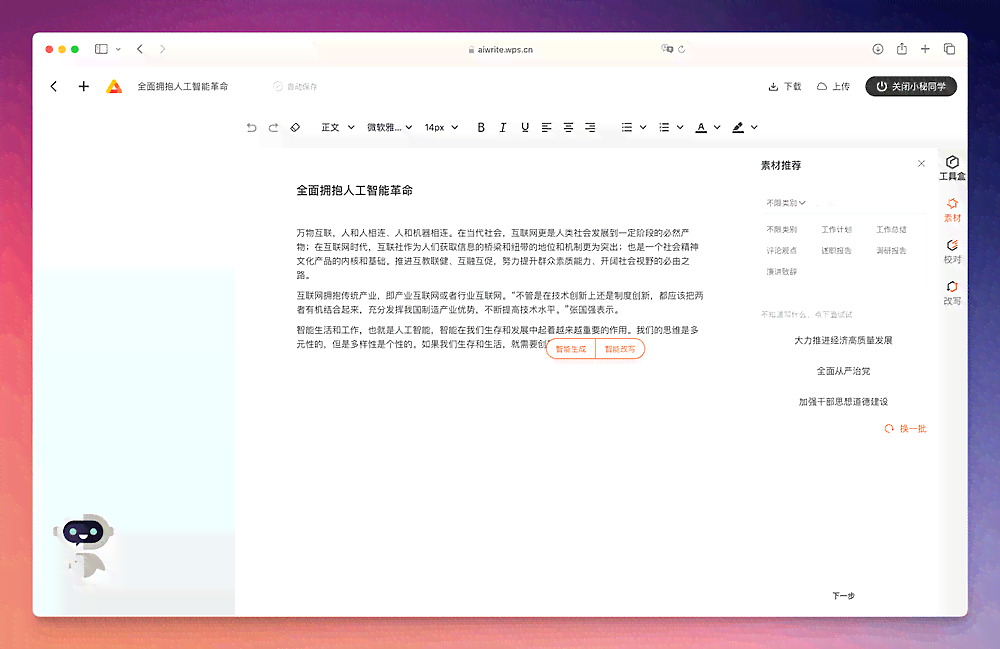Image resolution: width=1000 pixels, height=649 pixels.
Task: Show the Safari tab overview
Action: coord(950,49)
